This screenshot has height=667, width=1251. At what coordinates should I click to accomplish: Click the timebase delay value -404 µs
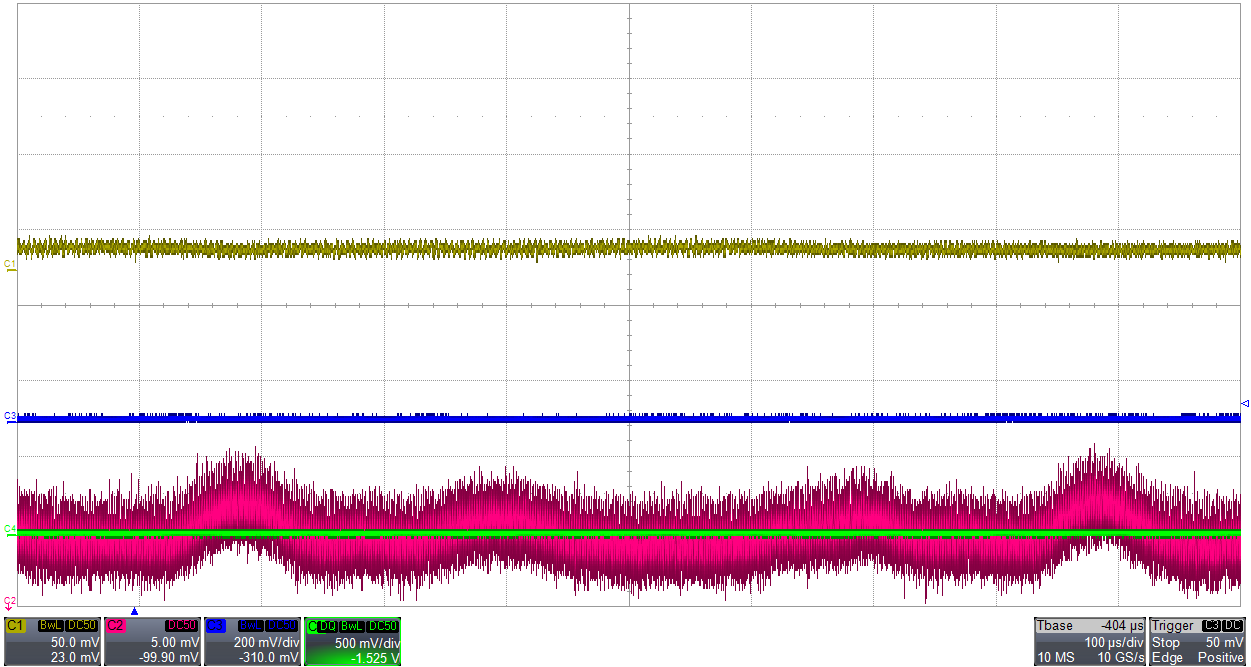[1123, 626]
